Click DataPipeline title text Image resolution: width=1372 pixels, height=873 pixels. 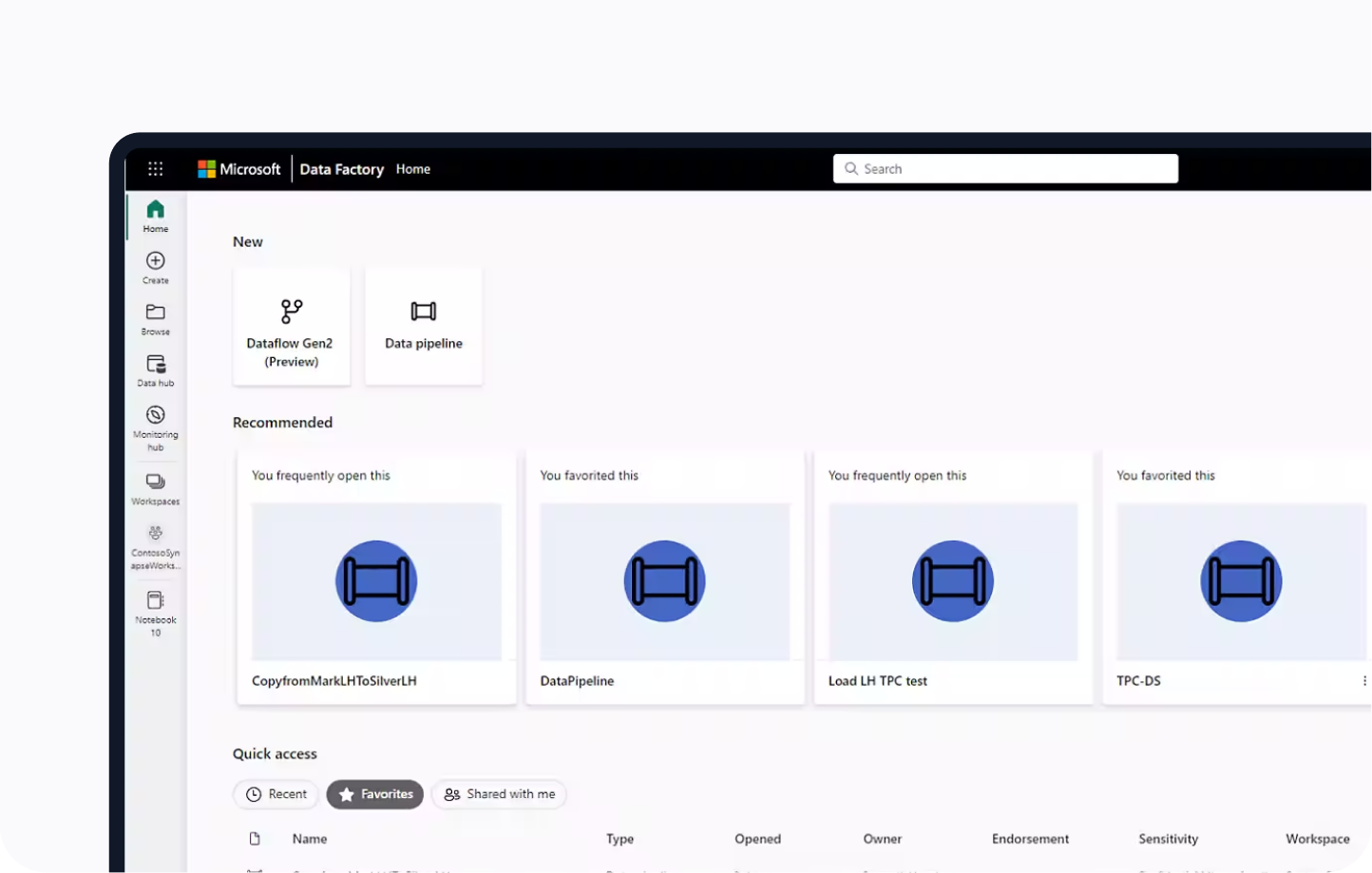pos(577,680)
